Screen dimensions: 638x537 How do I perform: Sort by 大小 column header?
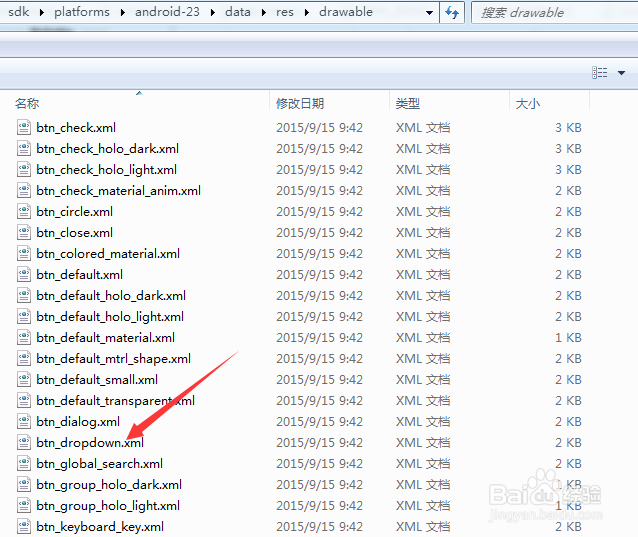pos(528,103)
